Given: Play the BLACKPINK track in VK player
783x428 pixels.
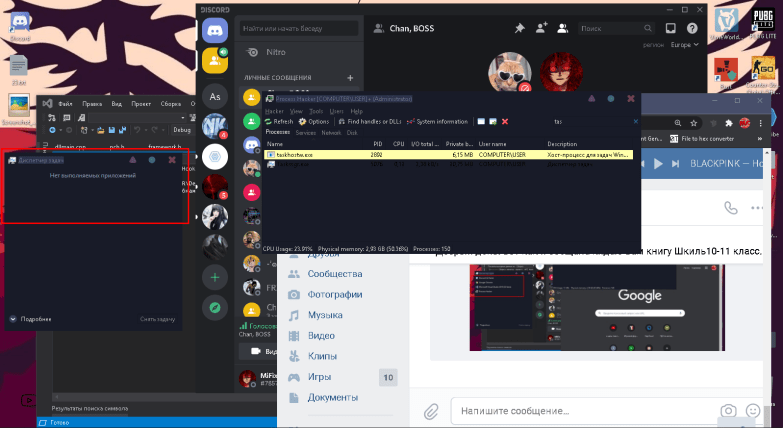Looking at the screenshot, I should (x=658, y=163).
